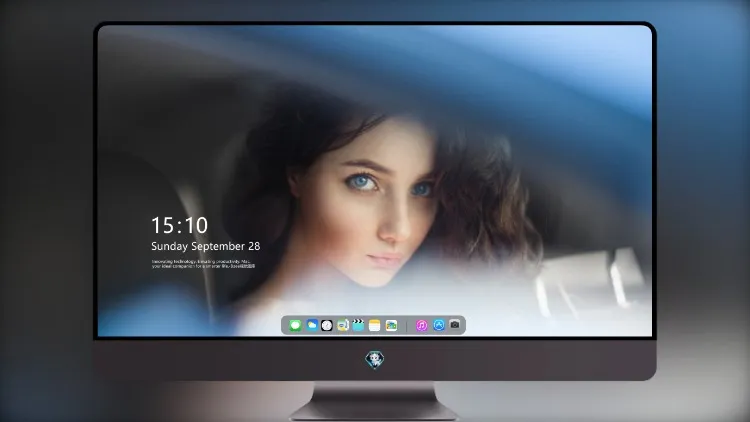Image resolution: width=750 pixels, height=422 pixels.
Task: Open the blue App Store icon
Action: [x=439, y=325]
